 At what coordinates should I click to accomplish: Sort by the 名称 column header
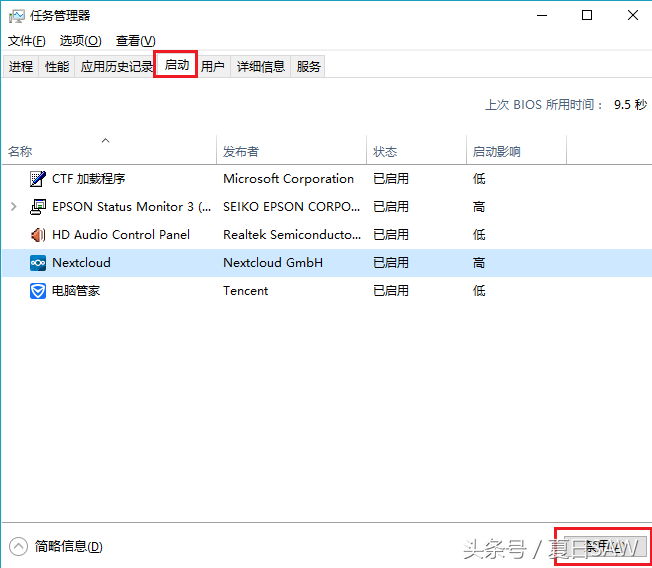click(x=109, y=151)
